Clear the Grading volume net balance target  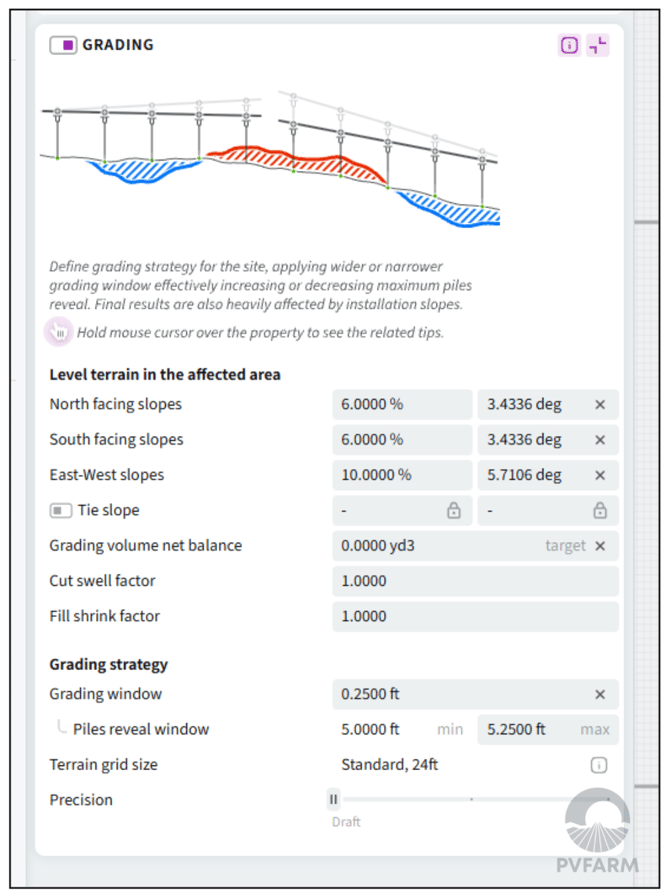600,546
